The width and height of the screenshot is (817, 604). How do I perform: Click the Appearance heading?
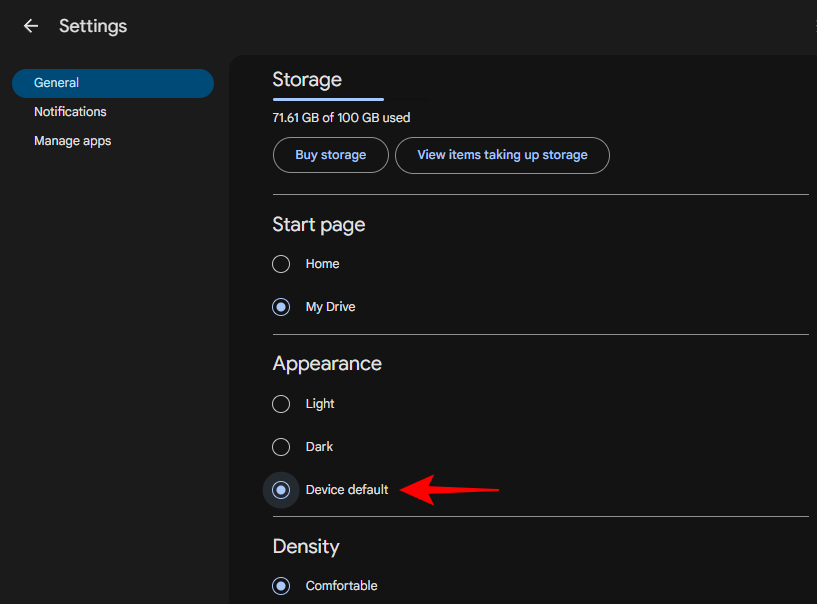coord(327,364)
